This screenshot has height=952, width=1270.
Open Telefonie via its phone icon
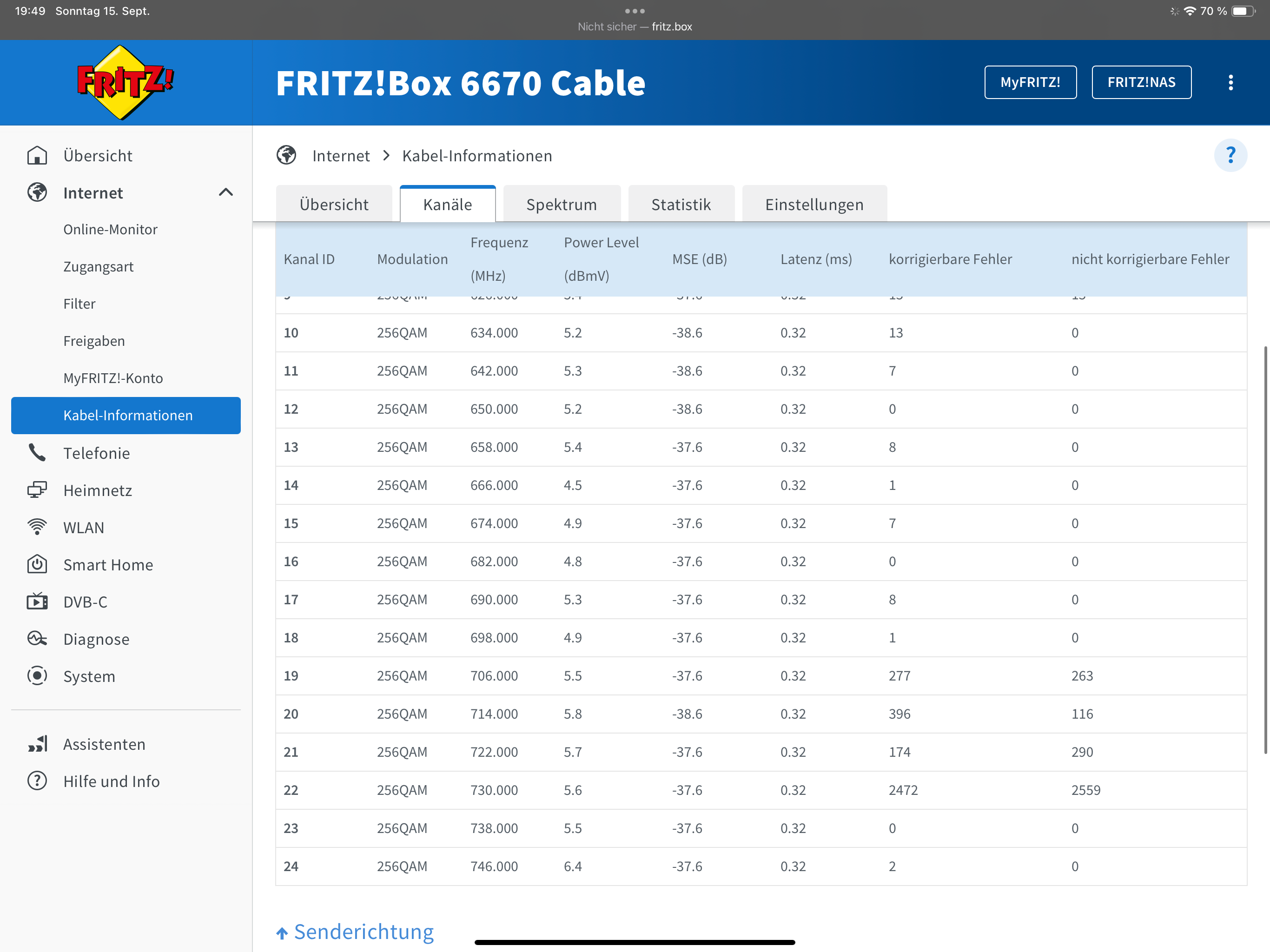tap(37, 453)
